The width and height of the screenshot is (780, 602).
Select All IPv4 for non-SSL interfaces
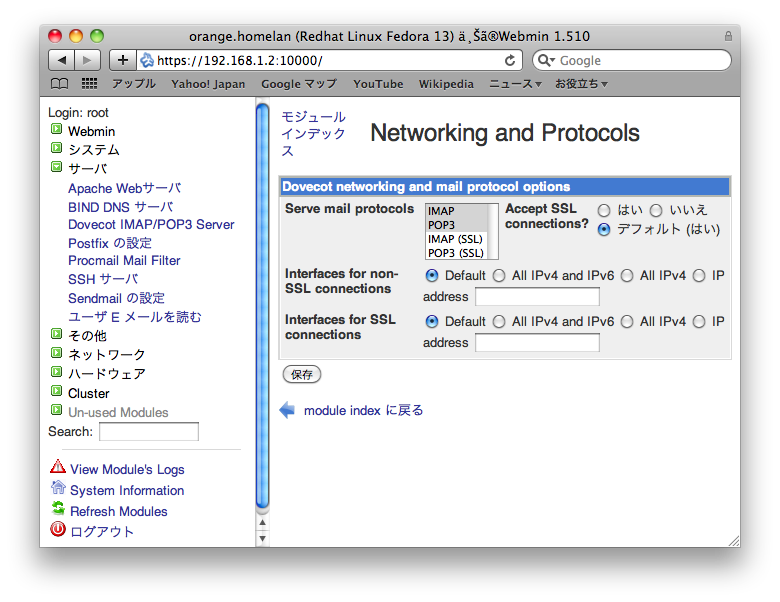click(x=627, y=275)
